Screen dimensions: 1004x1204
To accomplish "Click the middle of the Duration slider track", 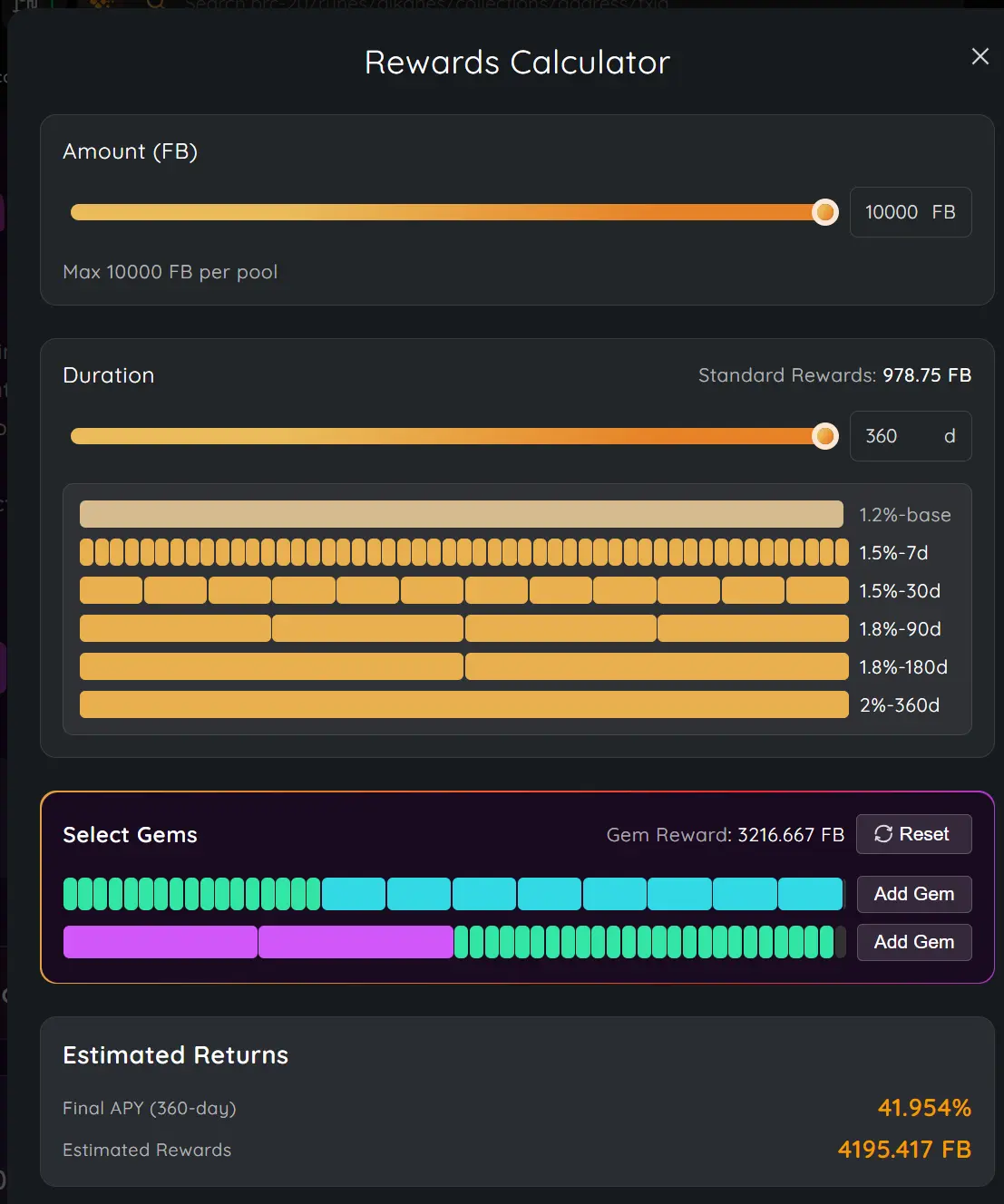I will point(448,436).
